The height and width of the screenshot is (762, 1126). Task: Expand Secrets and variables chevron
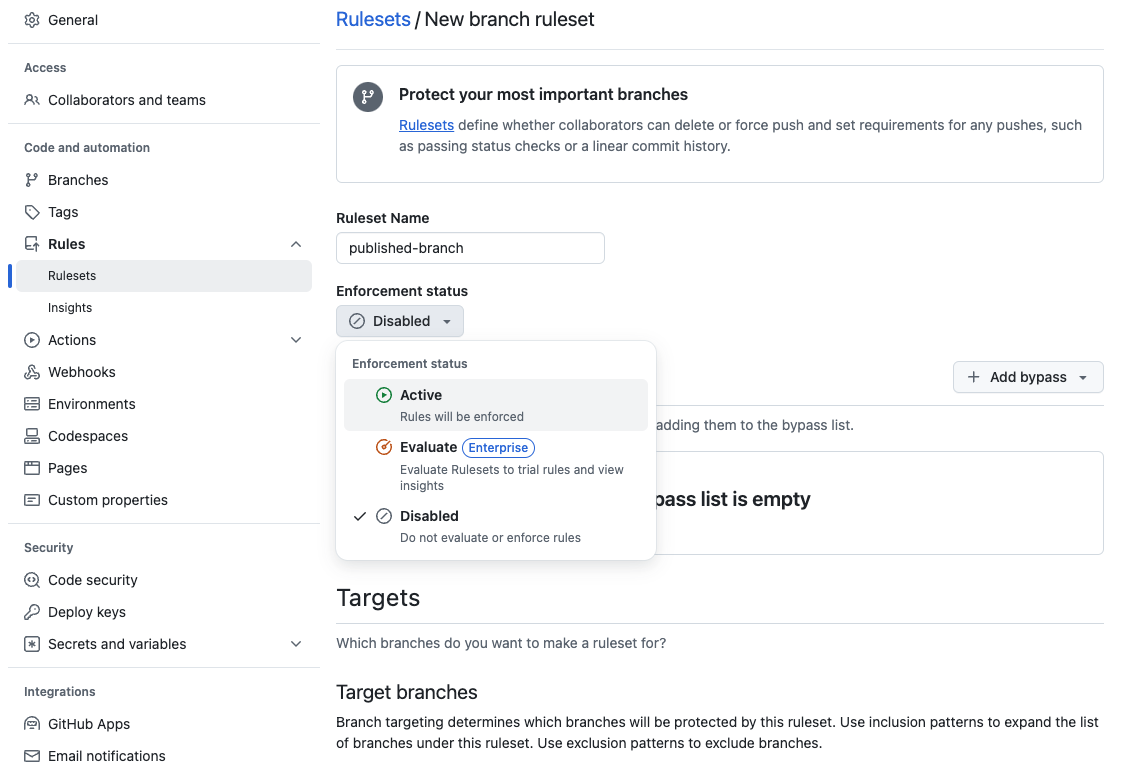pos(296,644)
